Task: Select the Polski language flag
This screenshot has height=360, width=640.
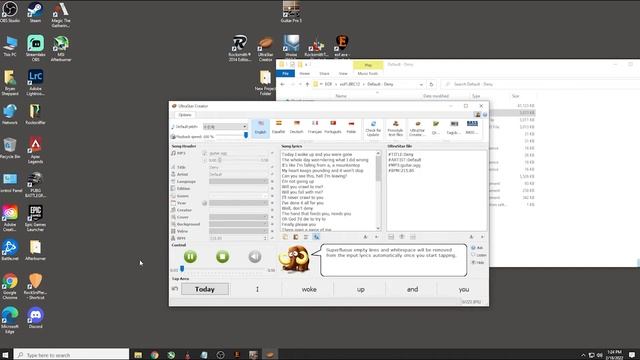Action: (351, 128)
